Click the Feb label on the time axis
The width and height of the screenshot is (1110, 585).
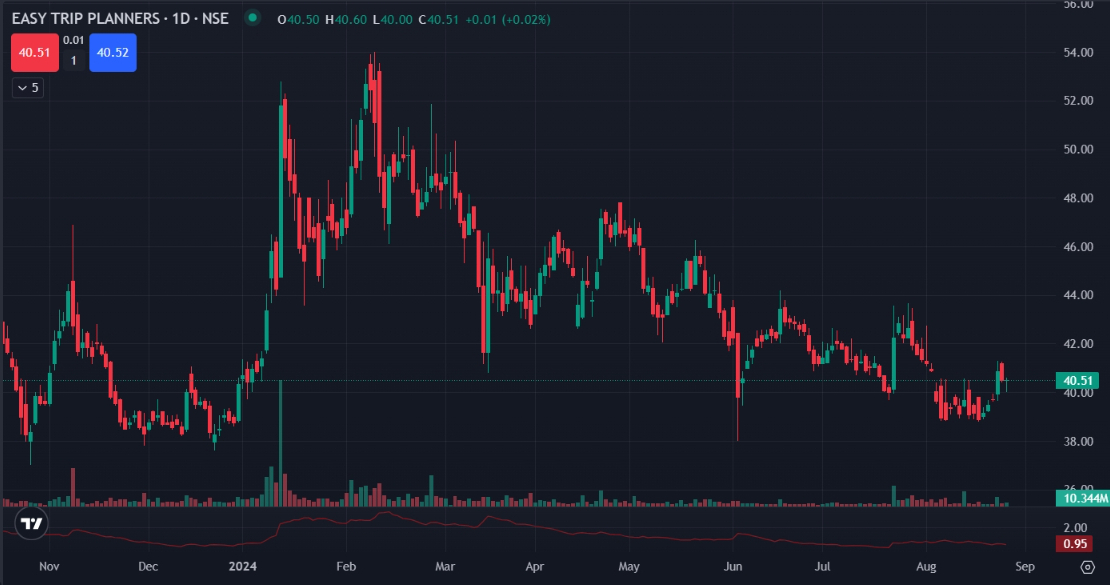click(x=346, y=567)
